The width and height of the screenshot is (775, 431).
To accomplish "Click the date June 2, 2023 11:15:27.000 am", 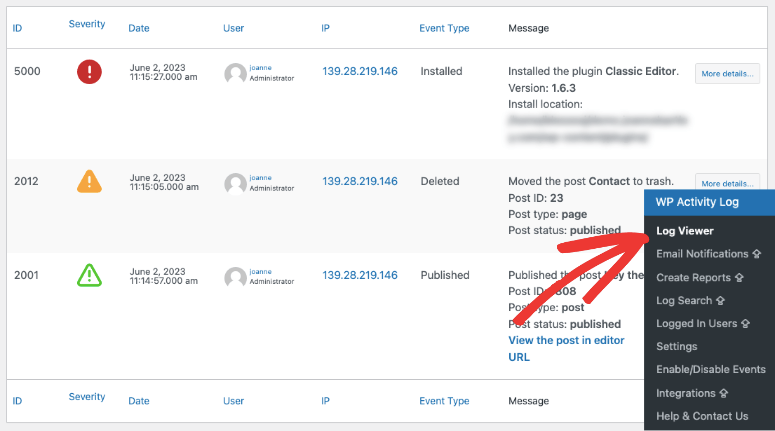I will tap(164, 72).
